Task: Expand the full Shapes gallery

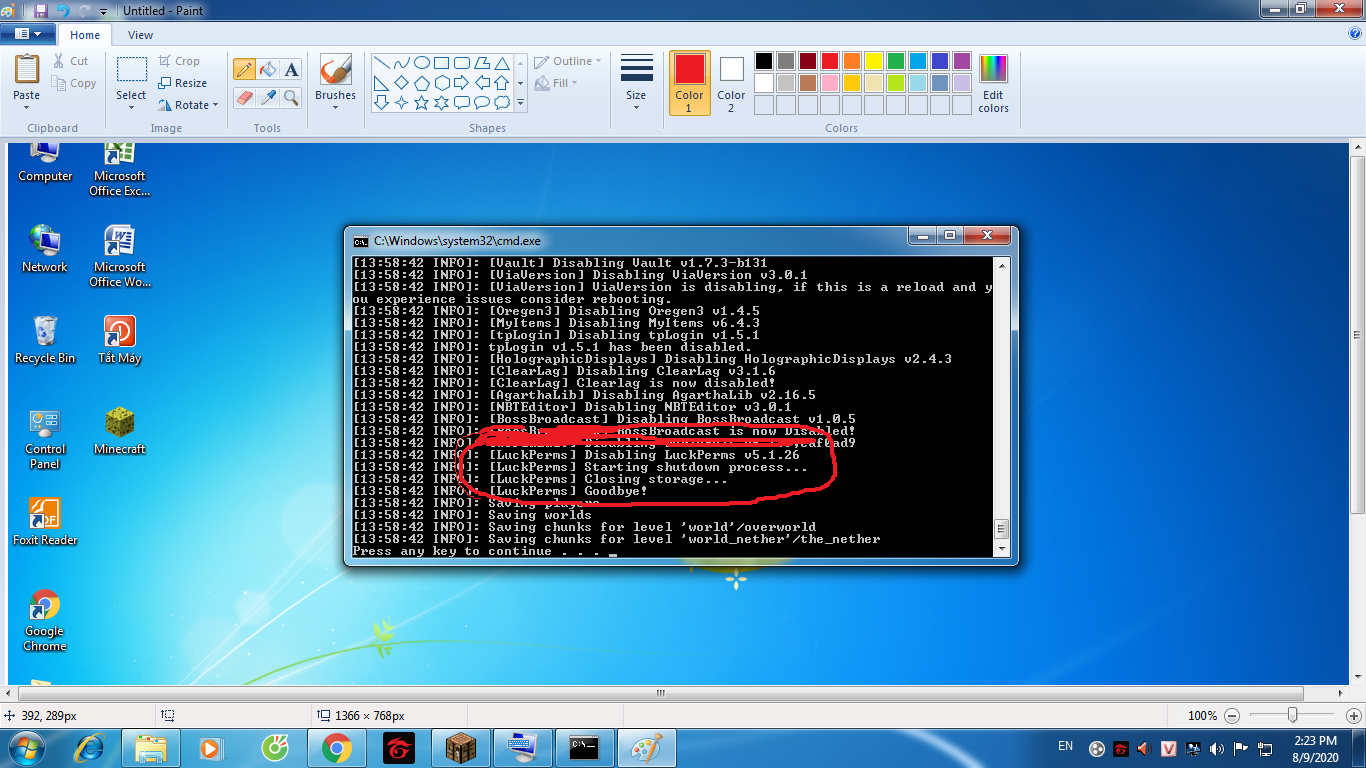Action: point(520,102)
